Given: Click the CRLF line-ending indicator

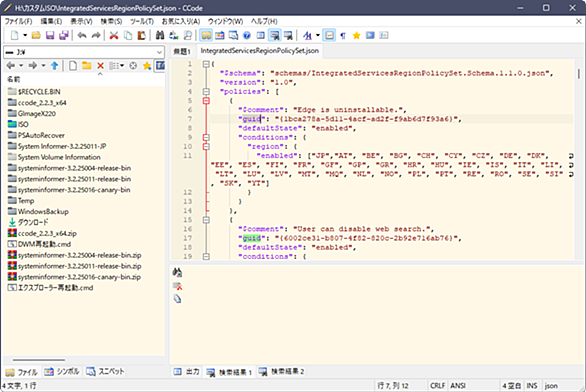Looking at the screenshot, I should point(438,386).
